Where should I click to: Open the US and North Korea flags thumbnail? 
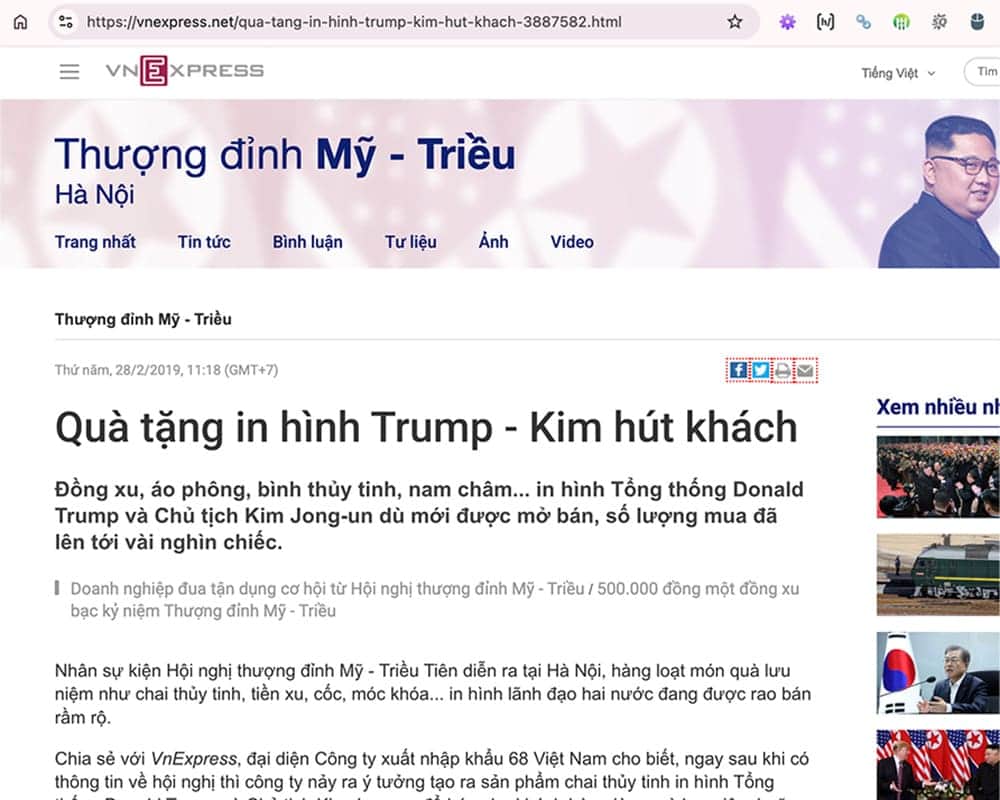(938, 765)
